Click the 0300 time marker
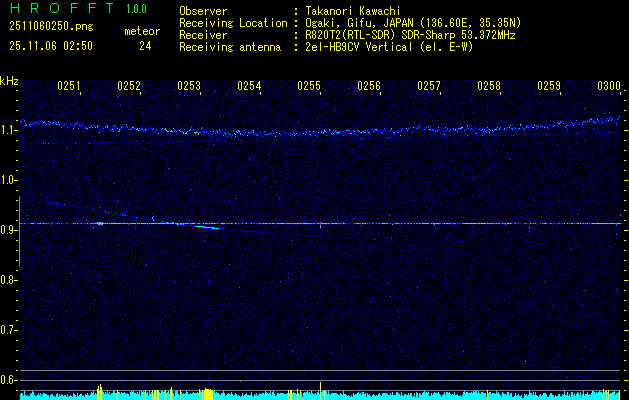This screenshot has width=629, height=400. (x=609, y=87)
